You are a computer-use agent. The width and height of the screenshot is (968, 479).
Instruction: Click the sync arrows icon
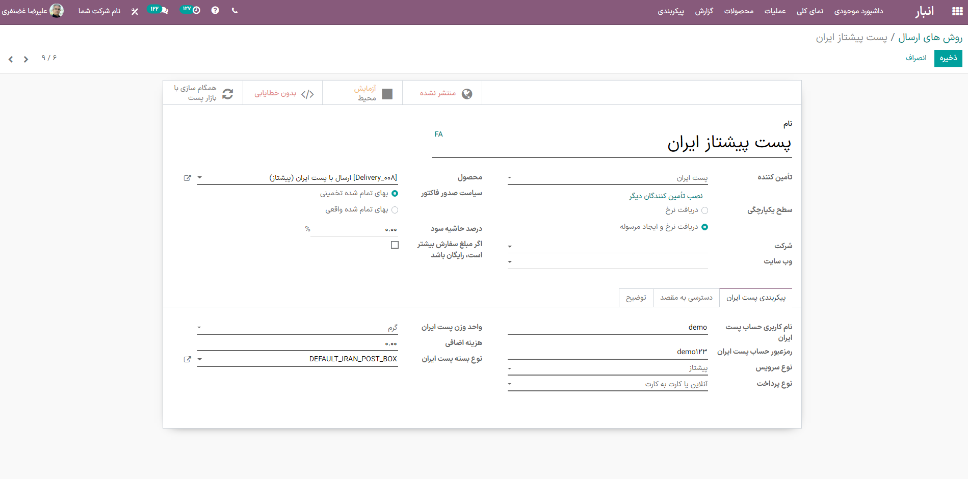coord(228,94)
